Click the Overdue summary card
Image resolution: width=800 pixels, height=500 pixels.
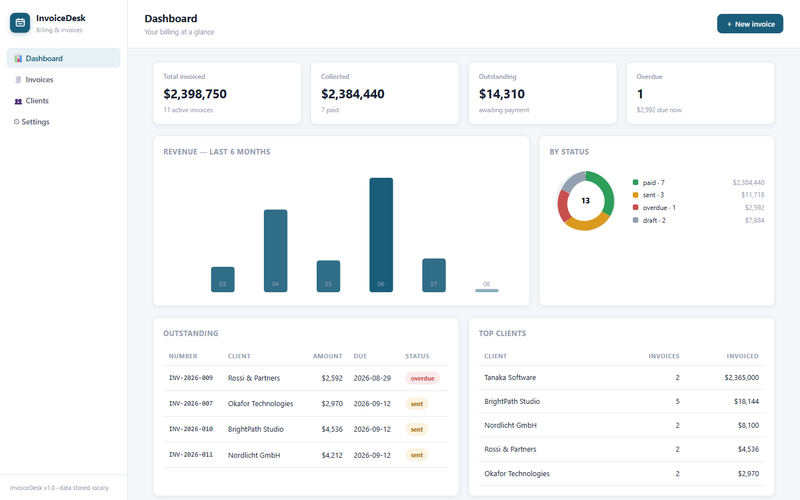click(x=701, y=93)
